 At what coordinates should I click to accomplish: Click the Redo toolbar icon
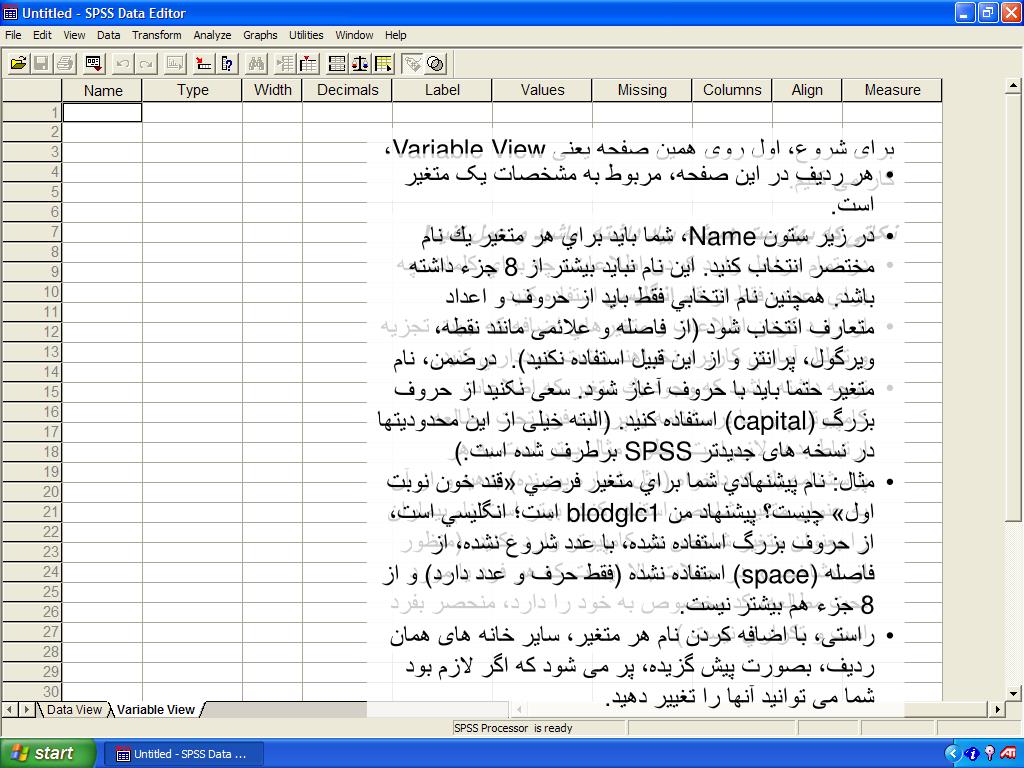[x=146, y=63]
